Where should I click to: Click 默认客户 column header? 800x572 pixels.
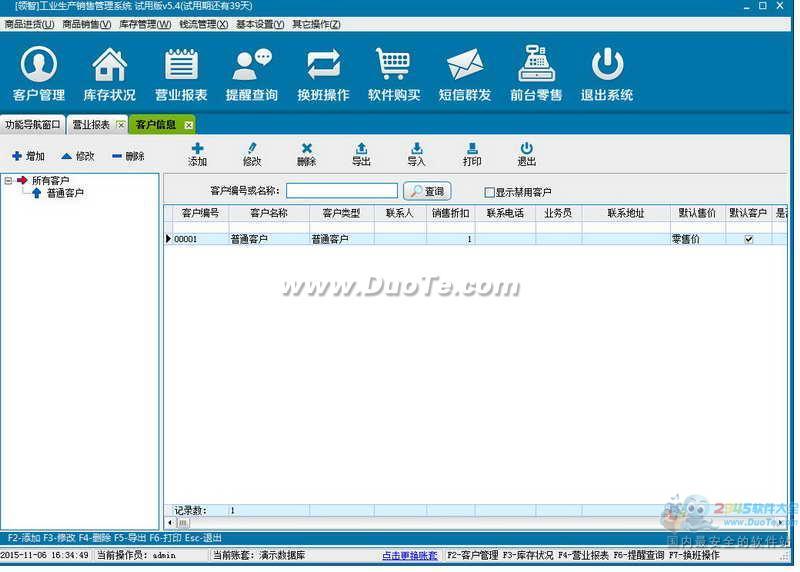pos(748,213)
